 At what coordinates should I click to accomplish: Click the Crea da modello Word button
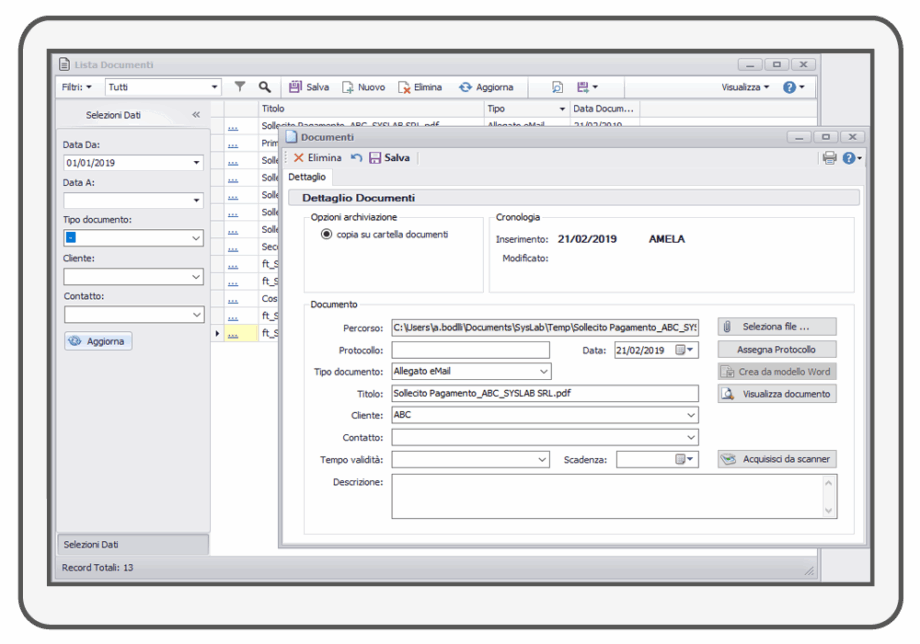click(777, 372)
